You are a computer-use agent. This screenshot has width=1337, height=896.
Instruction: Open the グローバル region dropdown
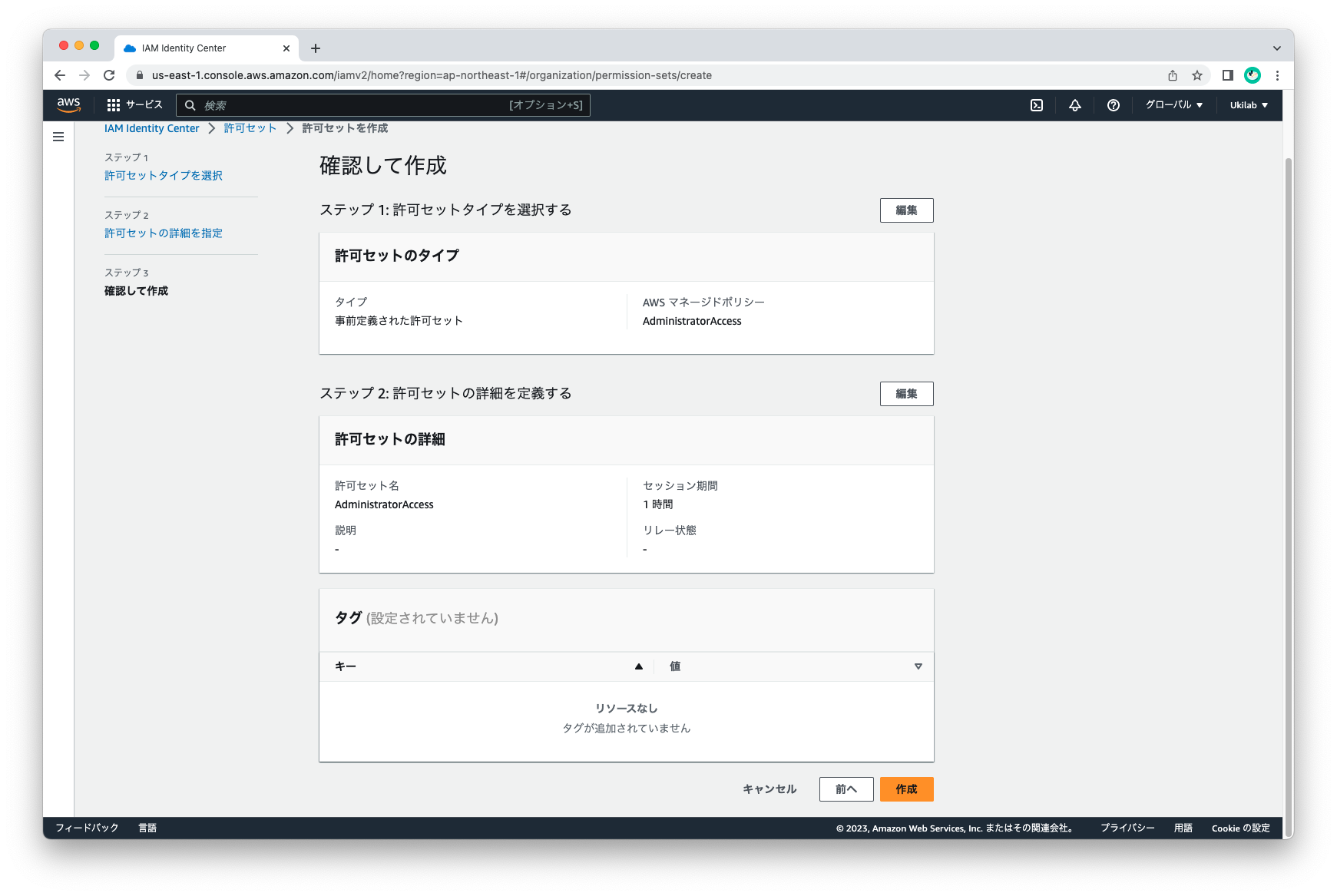coord(1174,105)
